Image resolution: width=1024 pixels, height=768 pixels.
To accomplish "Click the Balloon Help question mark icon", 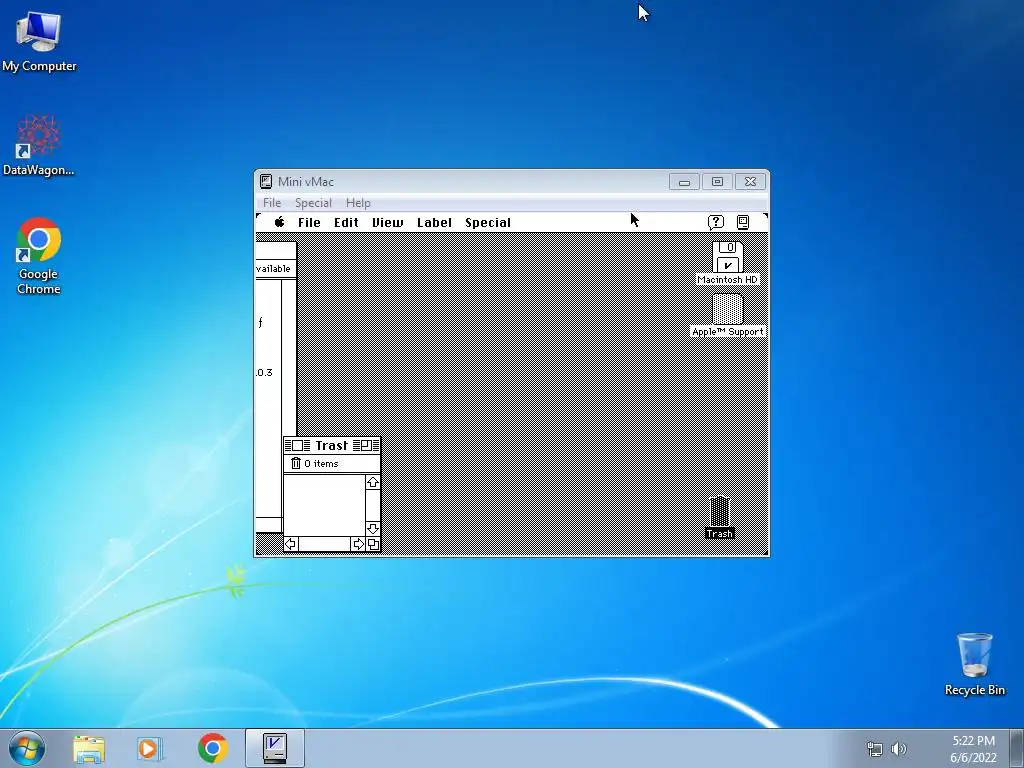I will 716,223.
